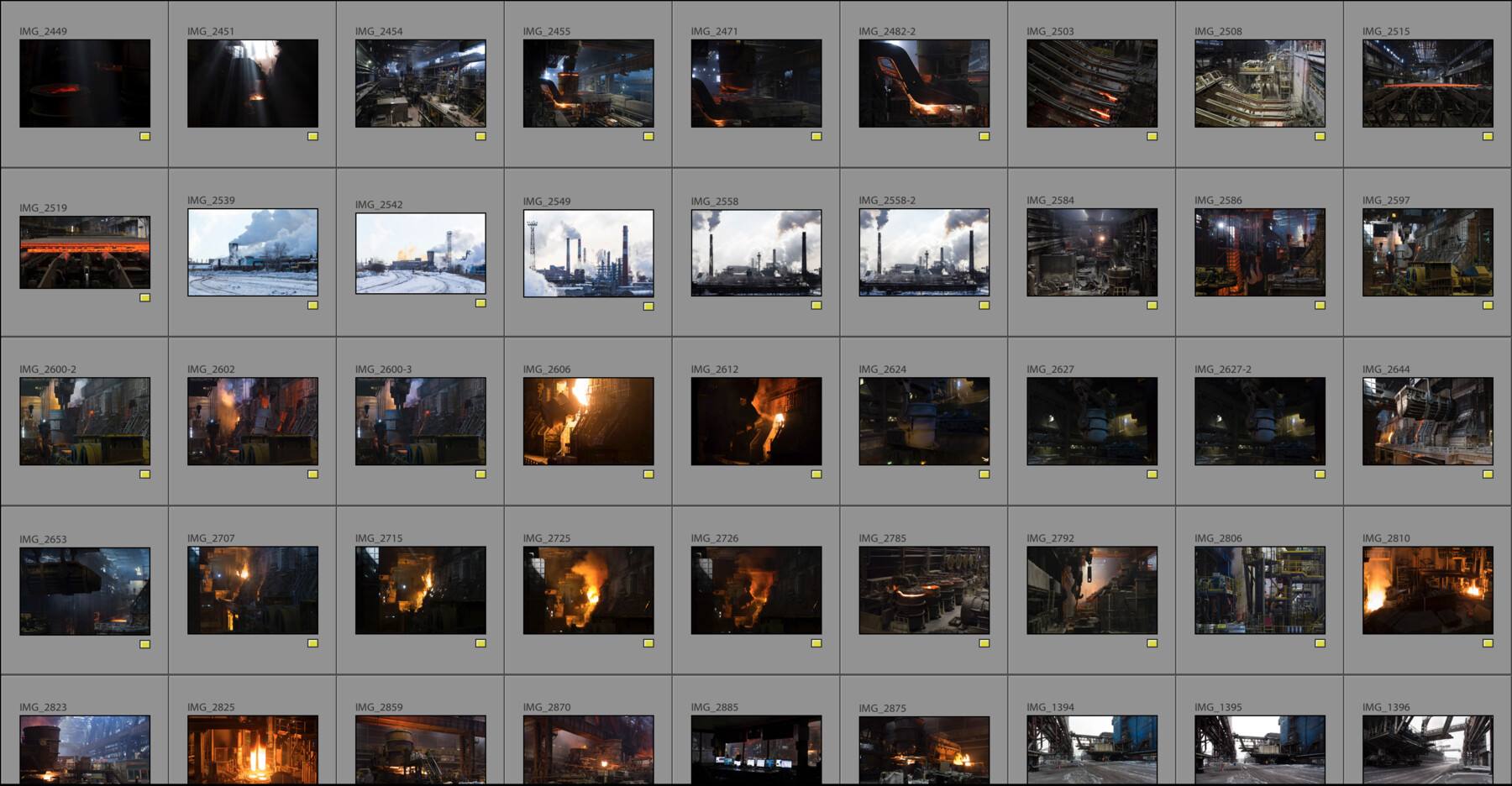Open the IMG_2451 sun-rays photo
Screen dimensions: 1512x786
point(251,82)
